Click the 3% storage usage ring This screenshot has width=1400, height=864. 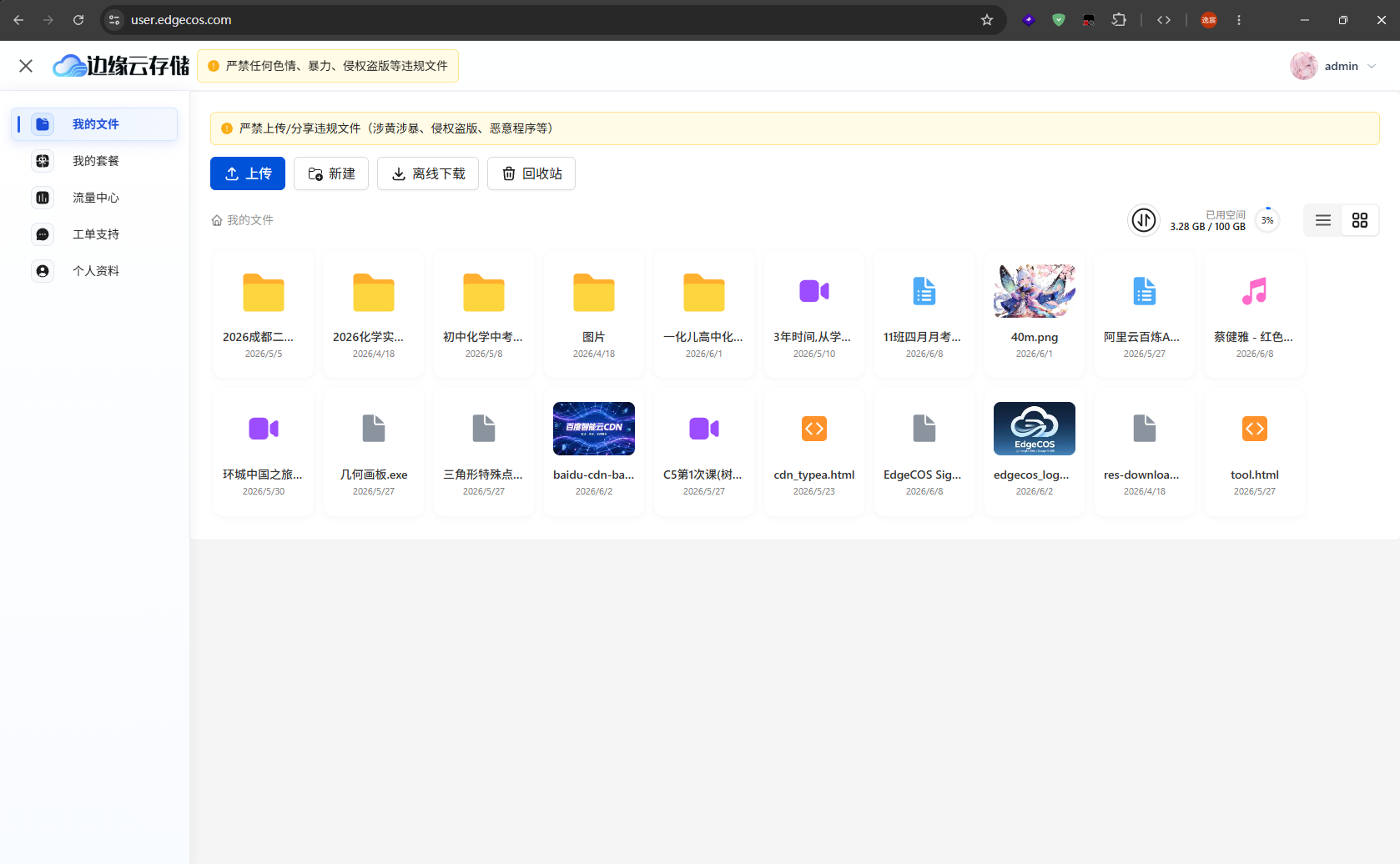(1267, 220)
